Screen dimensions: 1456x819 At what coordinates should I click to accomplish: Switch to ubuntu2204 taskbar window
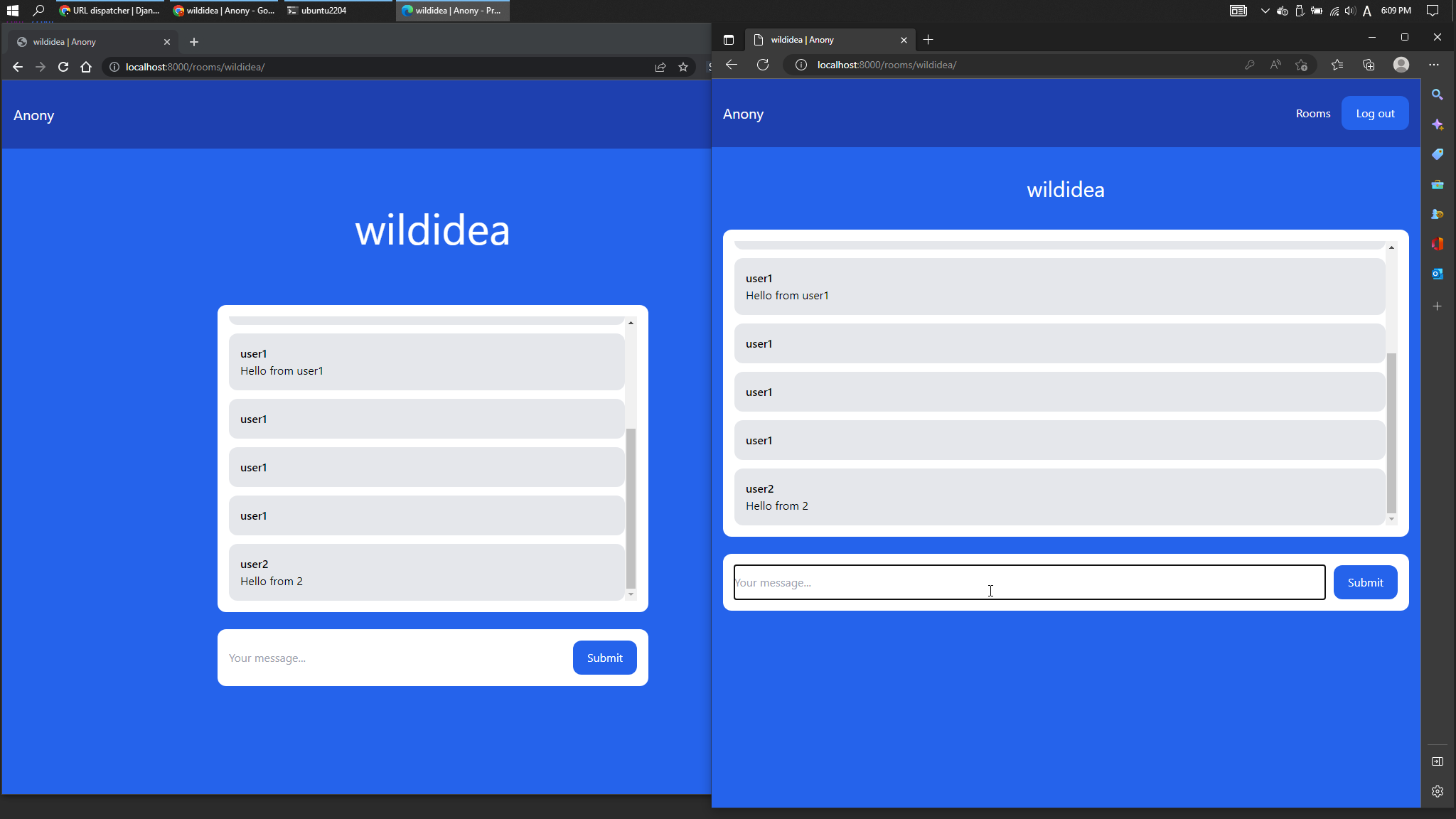(x=323, y=11)
